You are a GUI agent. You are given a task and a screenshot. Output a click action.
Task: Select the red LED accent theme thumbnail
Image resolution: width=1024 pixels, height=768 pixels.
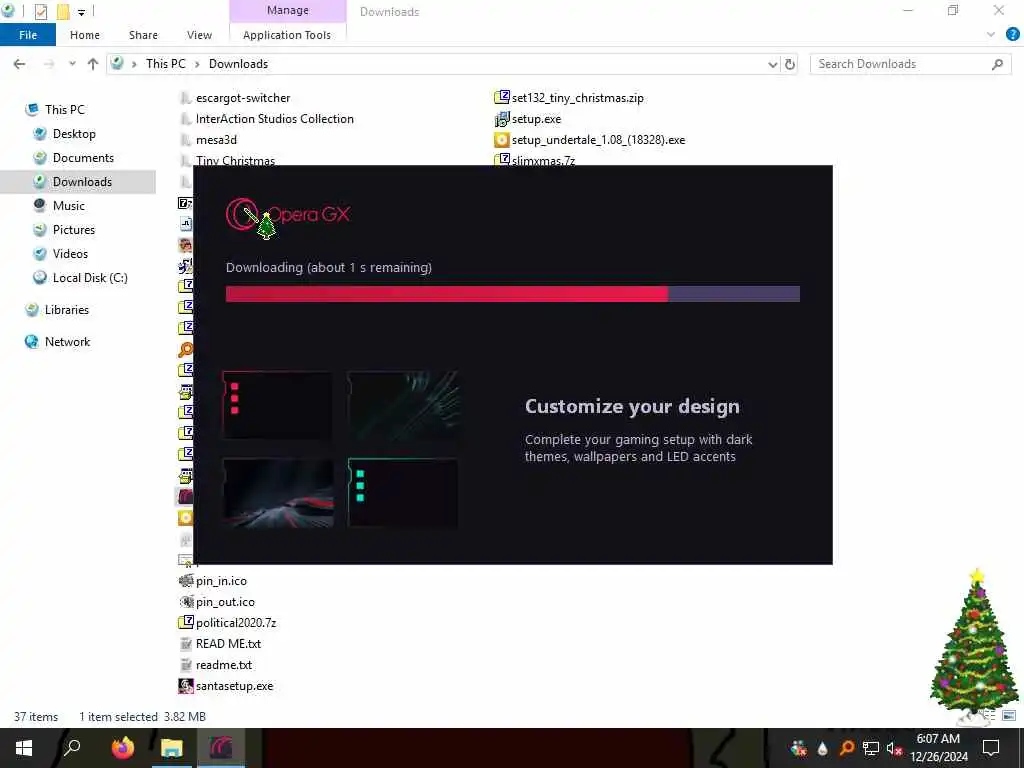point(277,405)
